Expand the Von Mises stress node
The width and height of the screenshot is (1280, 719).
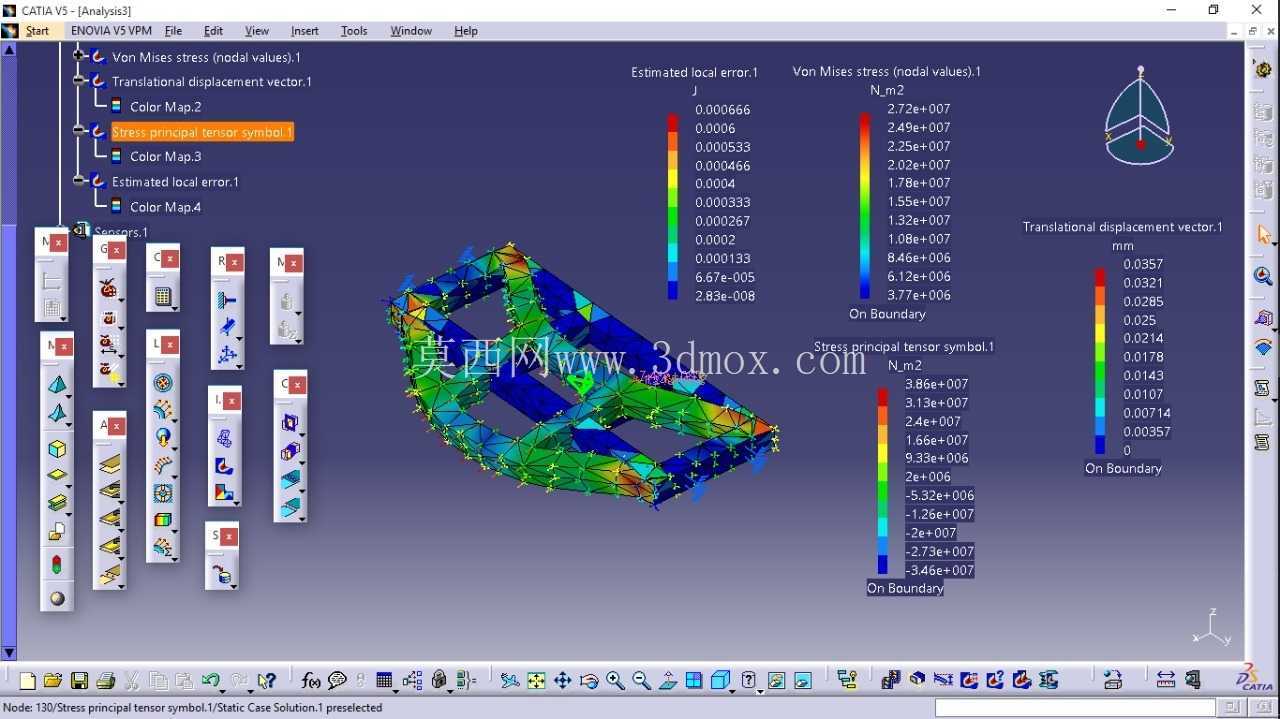tap(79, 56)
